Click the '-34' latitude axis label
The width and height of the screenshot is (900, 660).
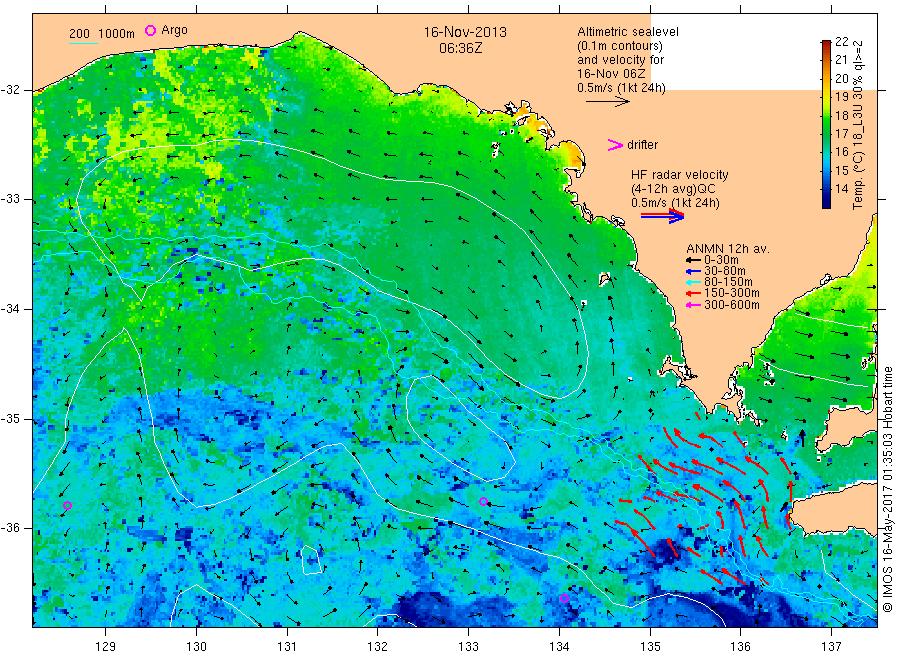coord(10,309)
